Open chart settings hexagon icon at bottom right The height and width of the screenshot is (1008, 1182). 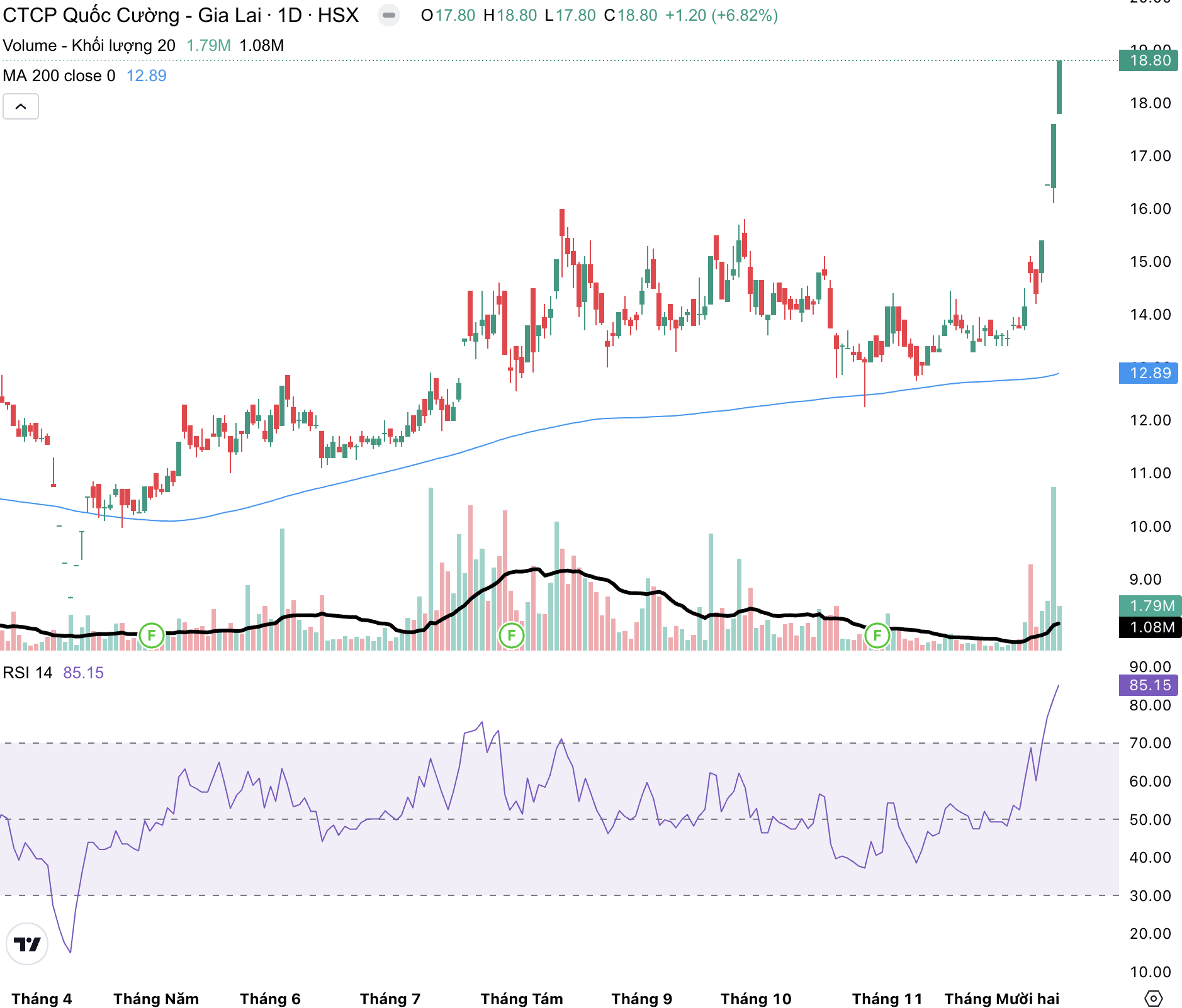(x=1153, y=998)
